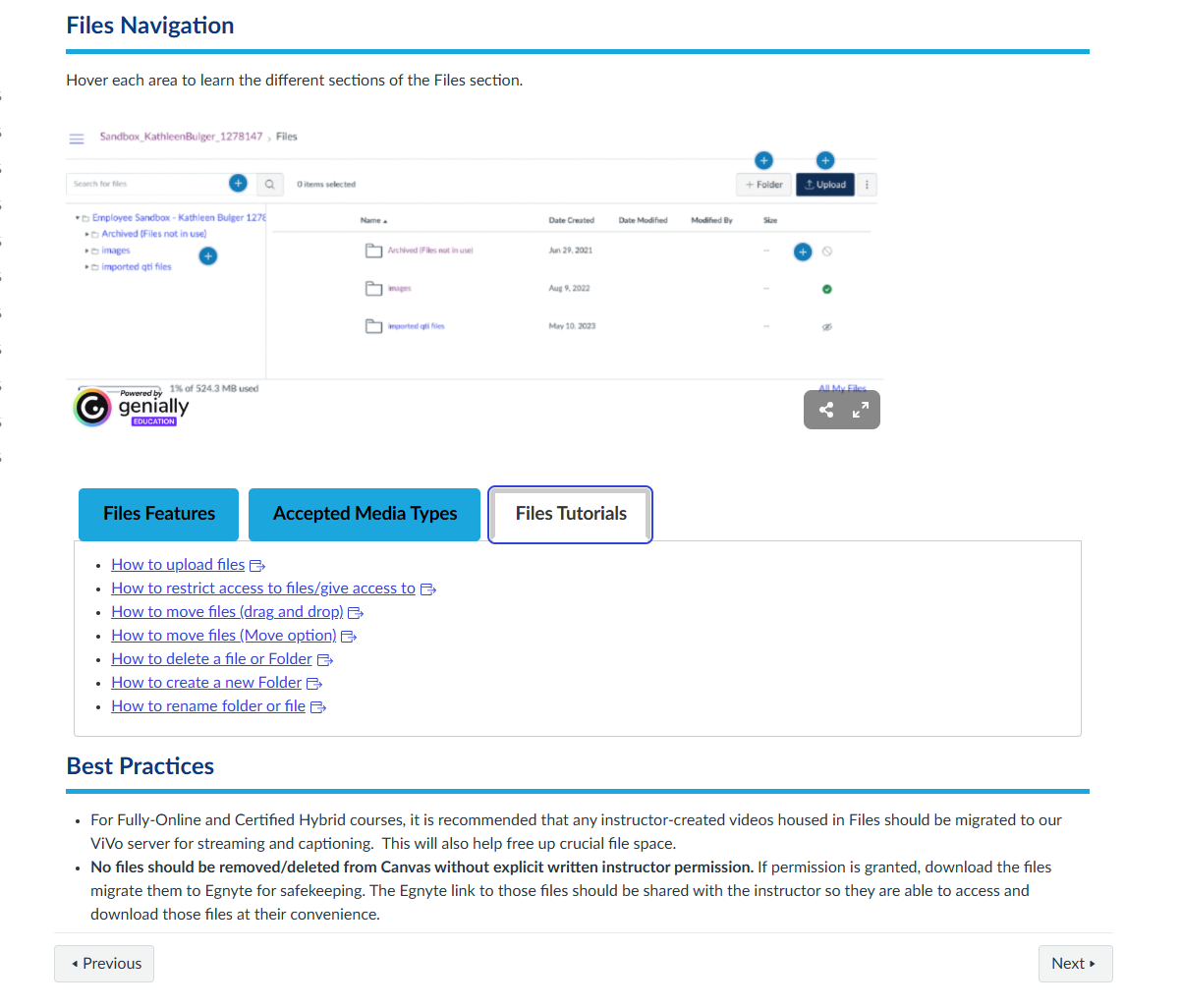The width and height of the screenshot is (1181, 1008).
Task: Open the hamburger menu beside Sandbox breadcrumb
Action: (77, 139)
